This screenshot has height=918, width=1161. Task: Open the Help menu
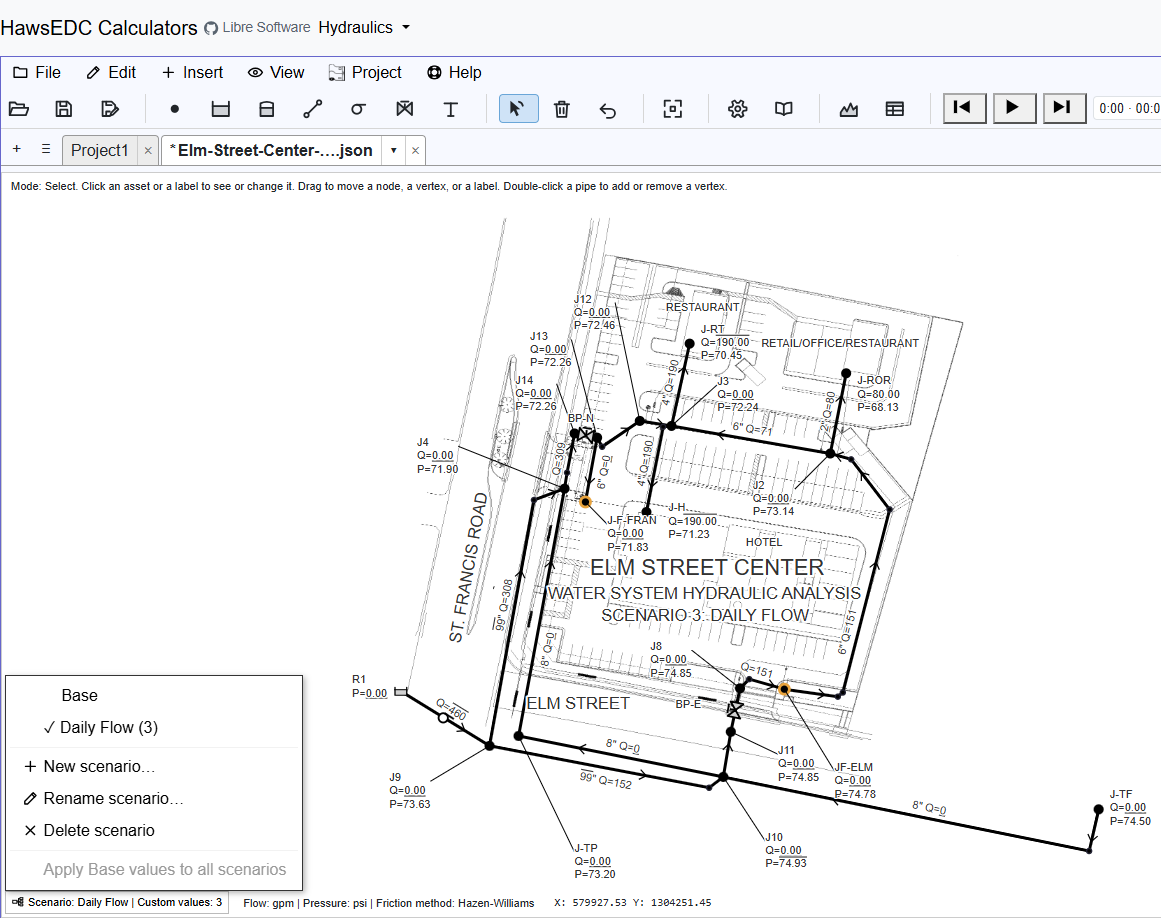point(455,73)
